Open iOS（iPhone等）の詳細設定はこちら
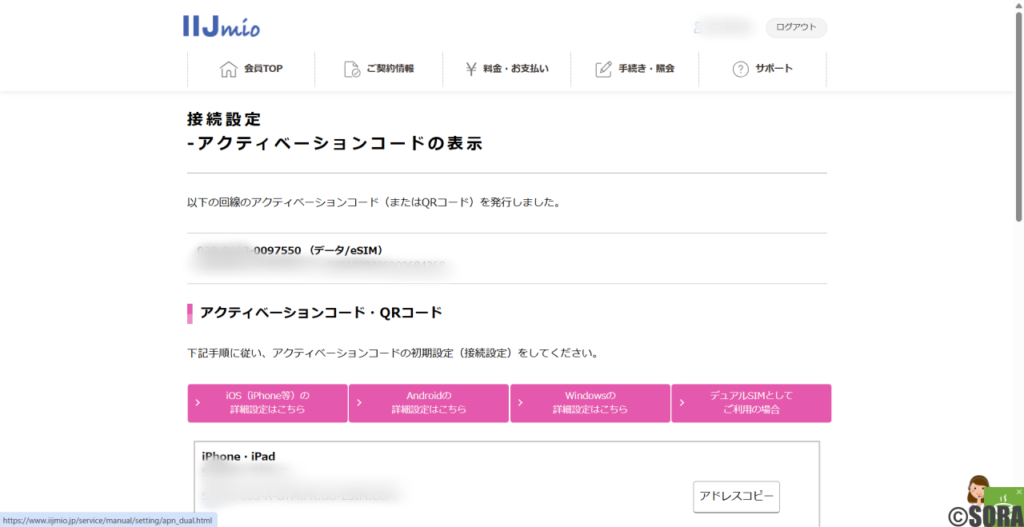The height and width of the screenshot is (527, 1024). (x=268, y=403)
